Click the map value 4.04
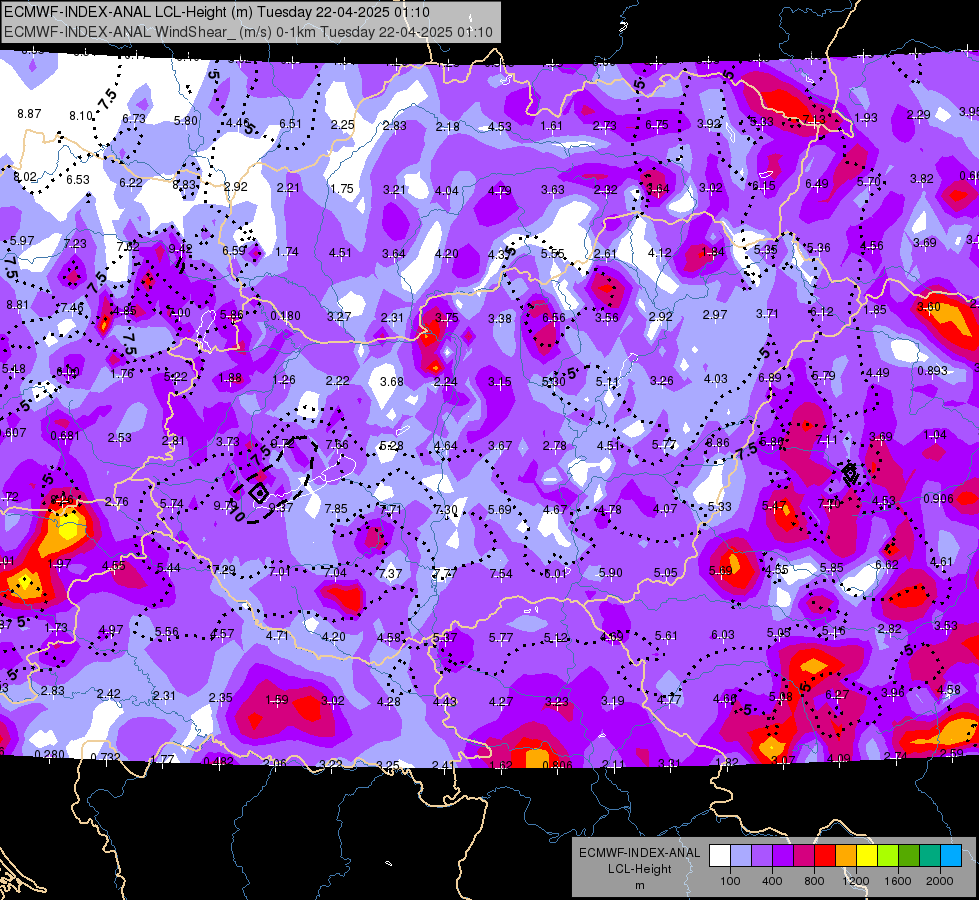 446,190
